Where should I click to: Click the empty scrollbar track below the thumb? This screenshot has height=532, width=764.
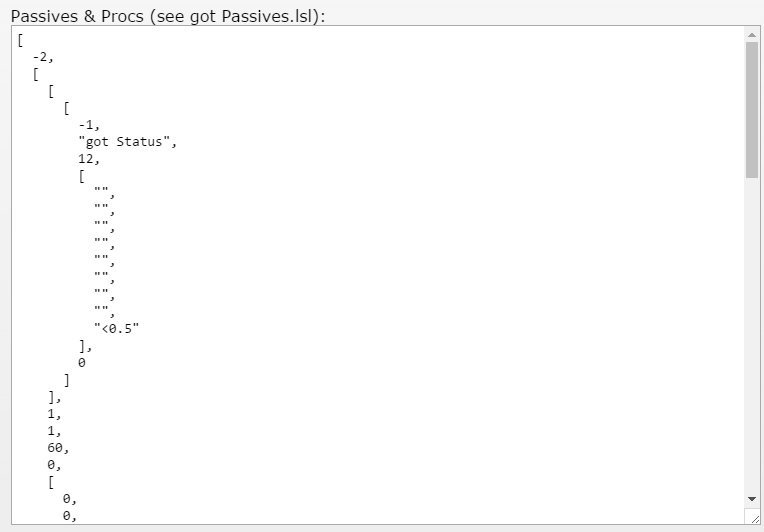(x=752, y=330)
